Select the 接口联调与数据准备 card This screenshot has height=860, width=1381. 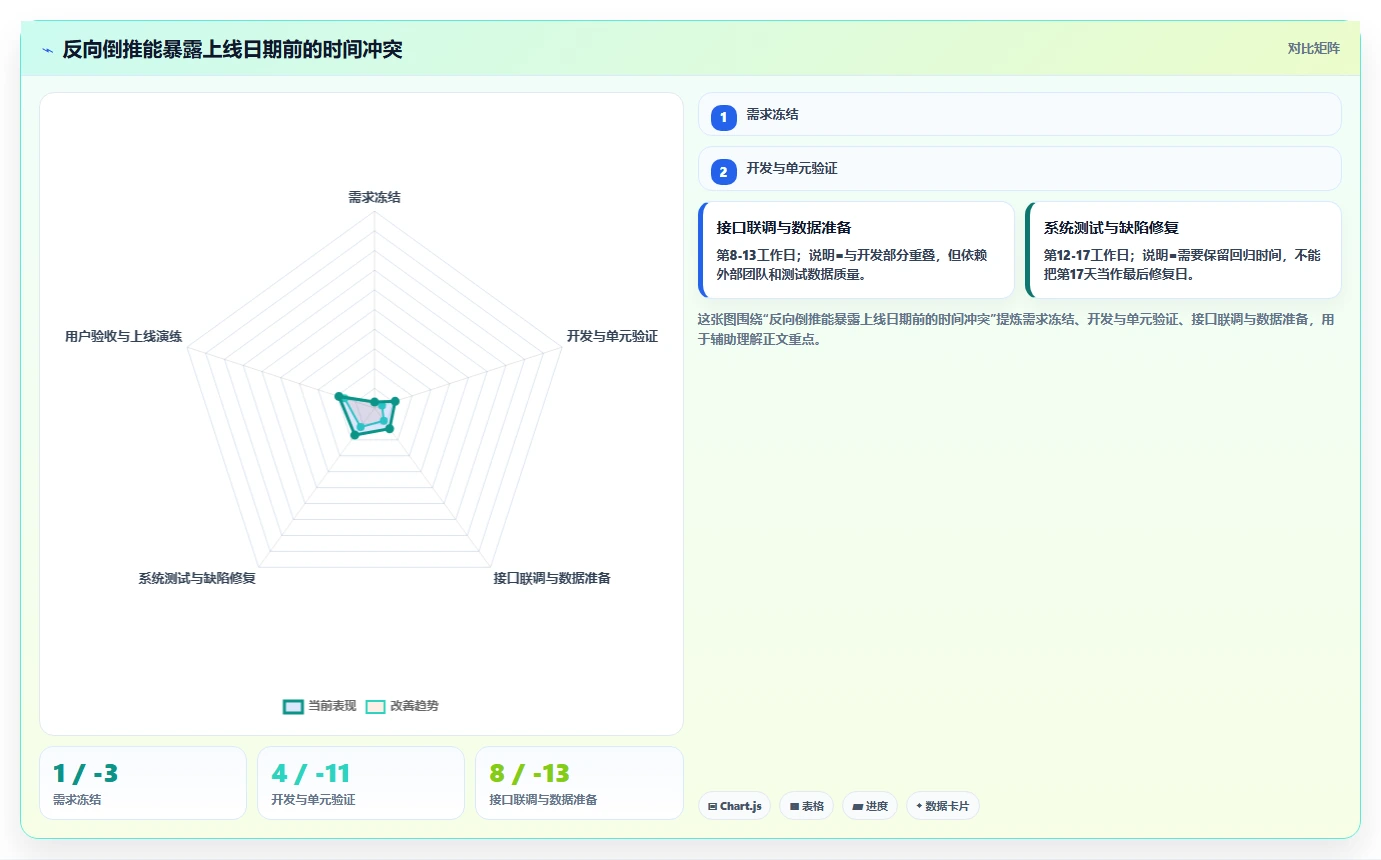tap(856, 250)
